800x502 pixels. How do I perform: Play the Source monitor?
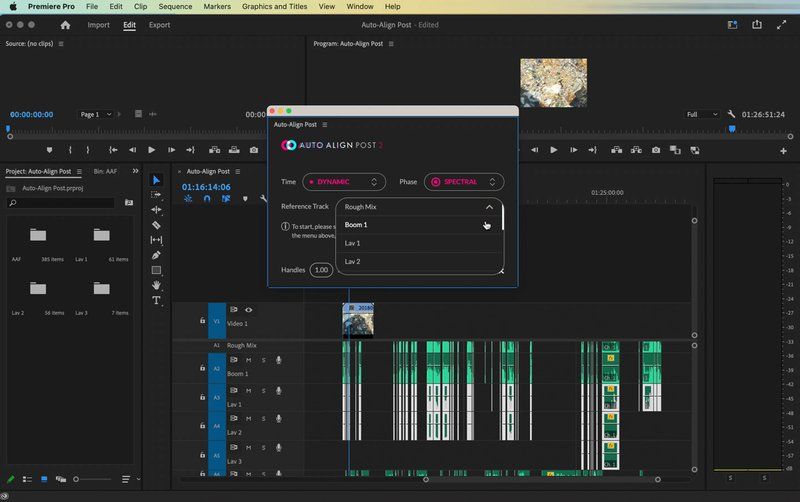tap(152, 150)
